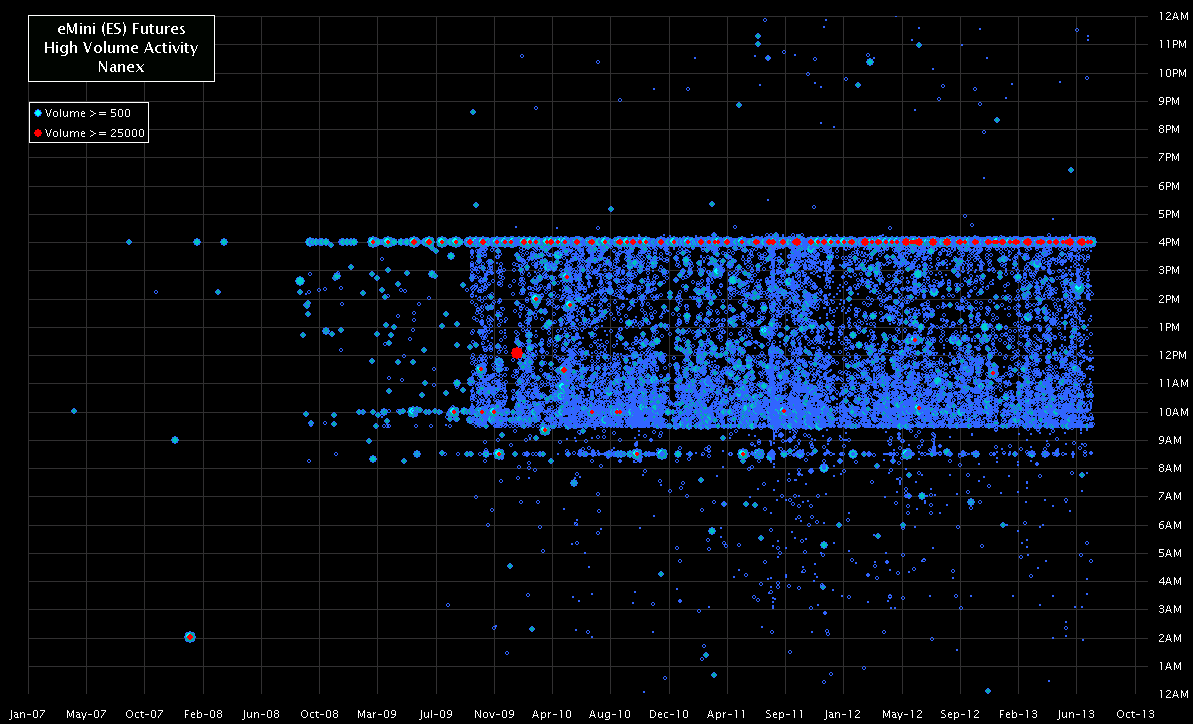Click the red-centered dot near 2AM in early 2008
Screen dimensions: 1193x724
[x=189, y=637]
